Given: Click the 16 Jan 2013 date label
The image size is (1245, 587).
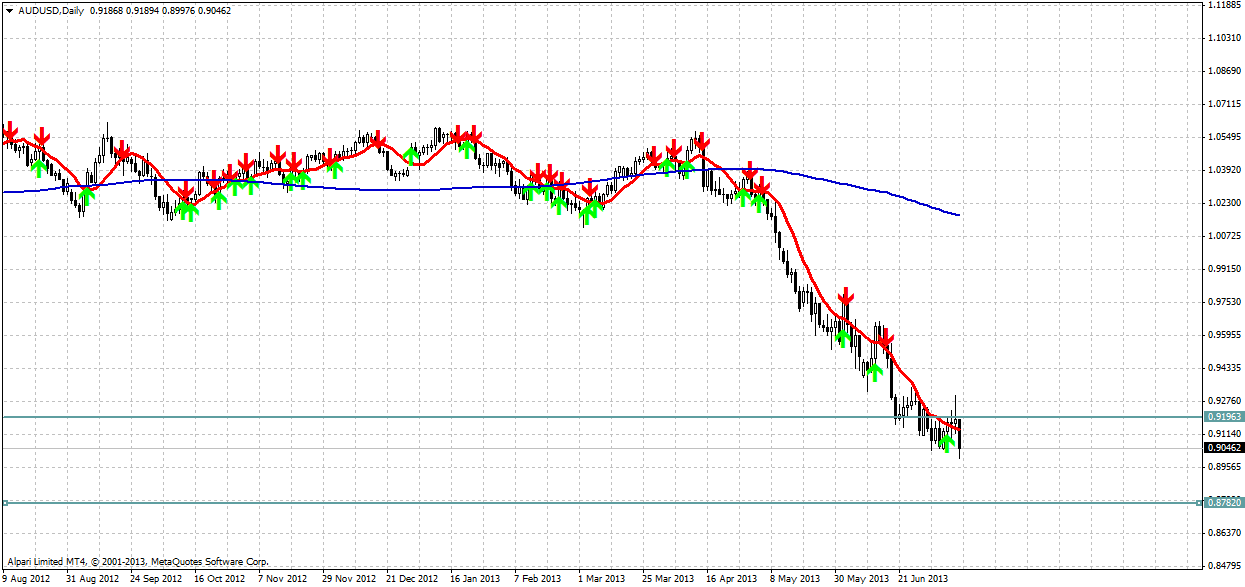Looking at the screenshot, I should pos(475,579).
